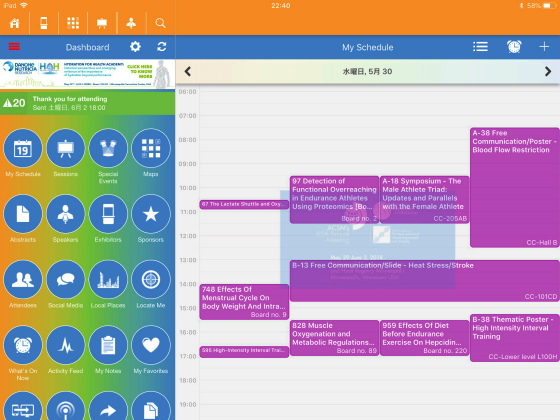Open dashboard settings gear
Screen dimensions: 560x420
click(135, 47)
